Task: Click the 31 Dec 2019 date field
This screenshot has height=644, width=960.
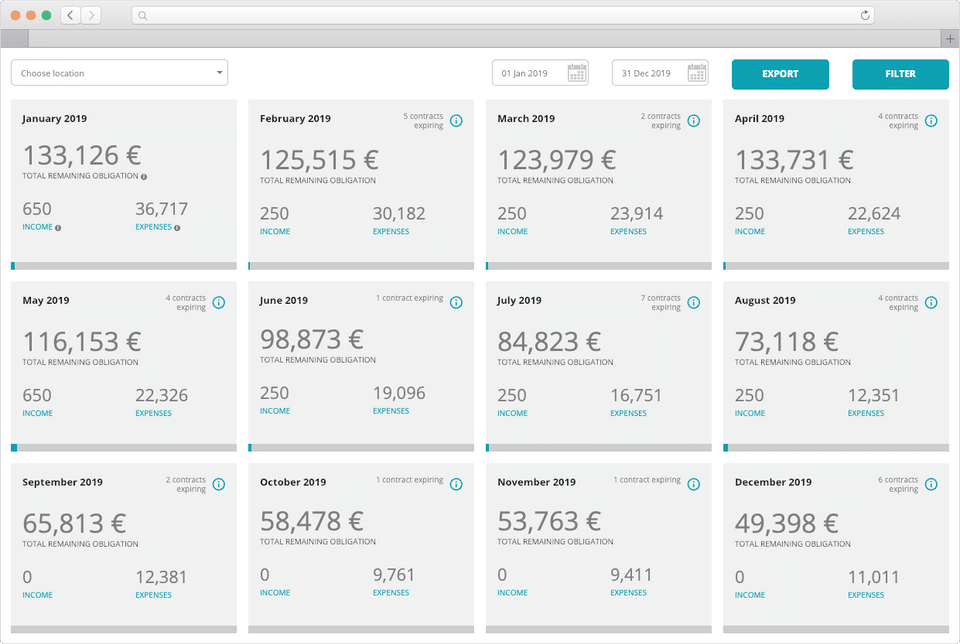Action: (660, 73)
